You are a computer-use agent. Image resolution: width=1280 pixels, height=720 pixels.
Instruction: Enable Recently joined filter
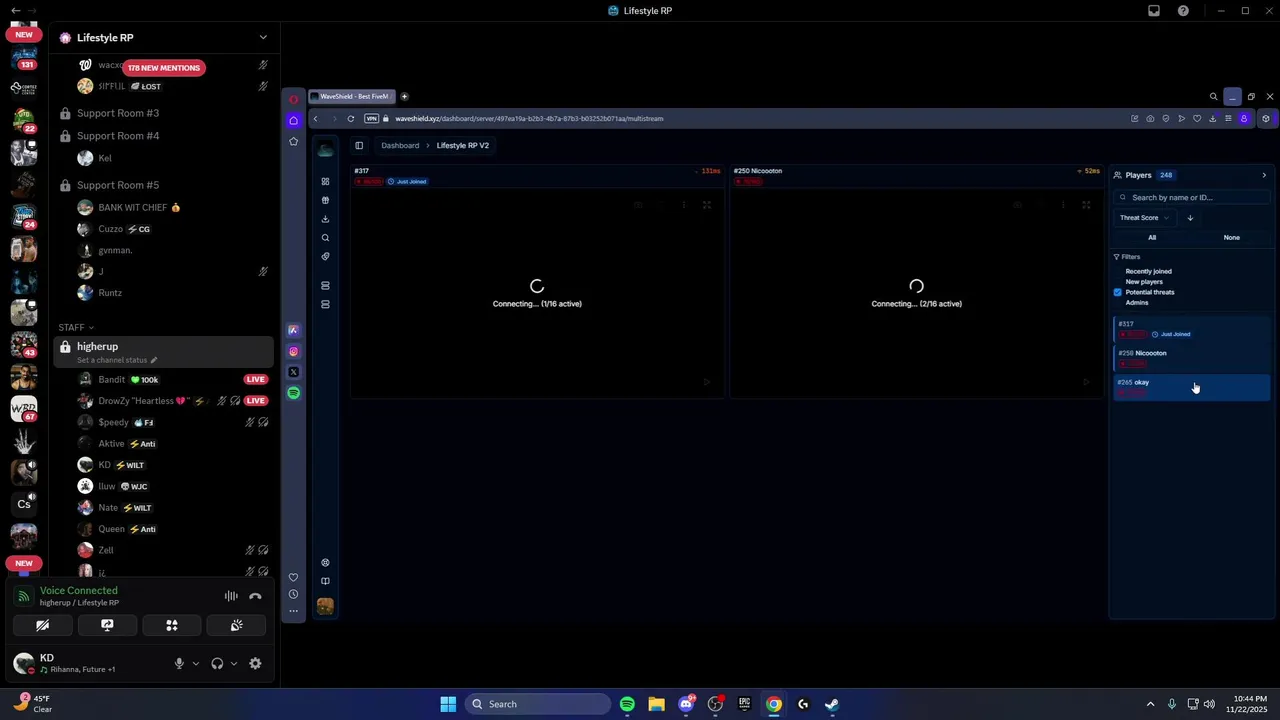click(1148, 271)
